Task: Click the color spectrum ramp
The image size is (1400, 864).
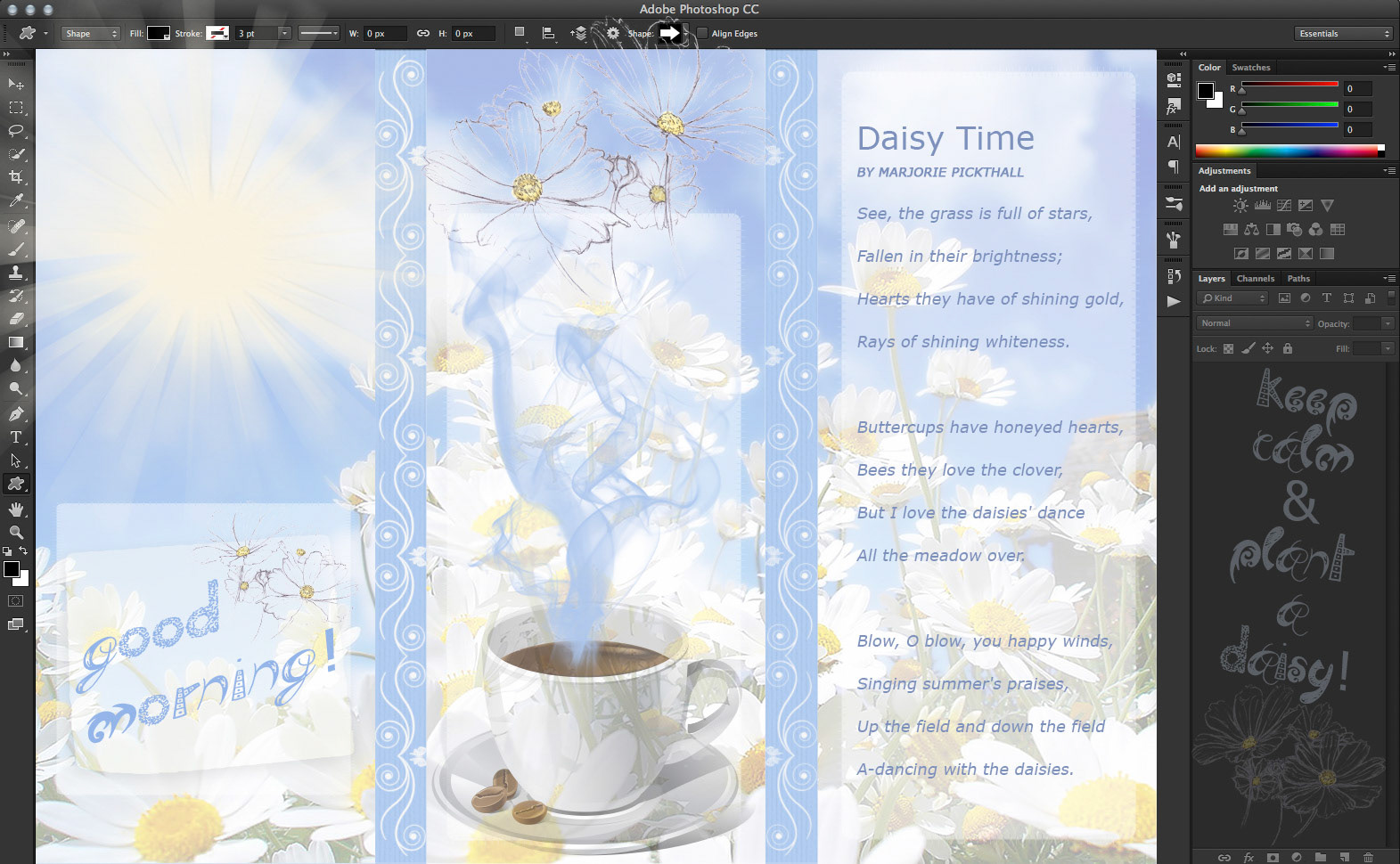Action: tap(1289, 151)
